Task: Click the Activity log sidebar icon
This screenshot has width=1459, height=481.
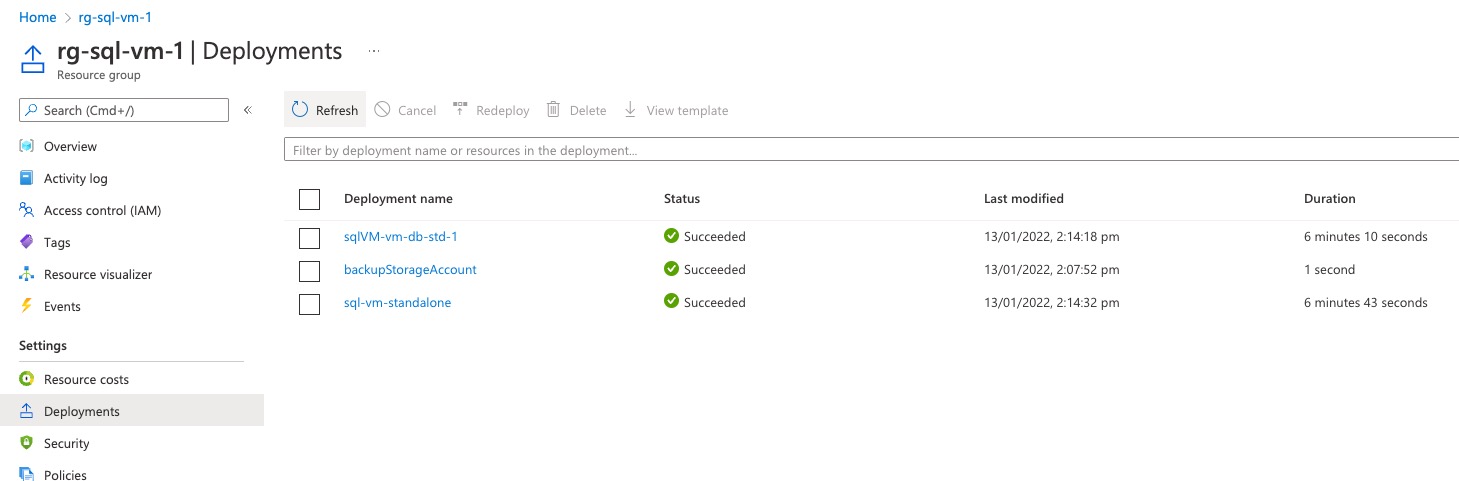Action: coord(27,178)
